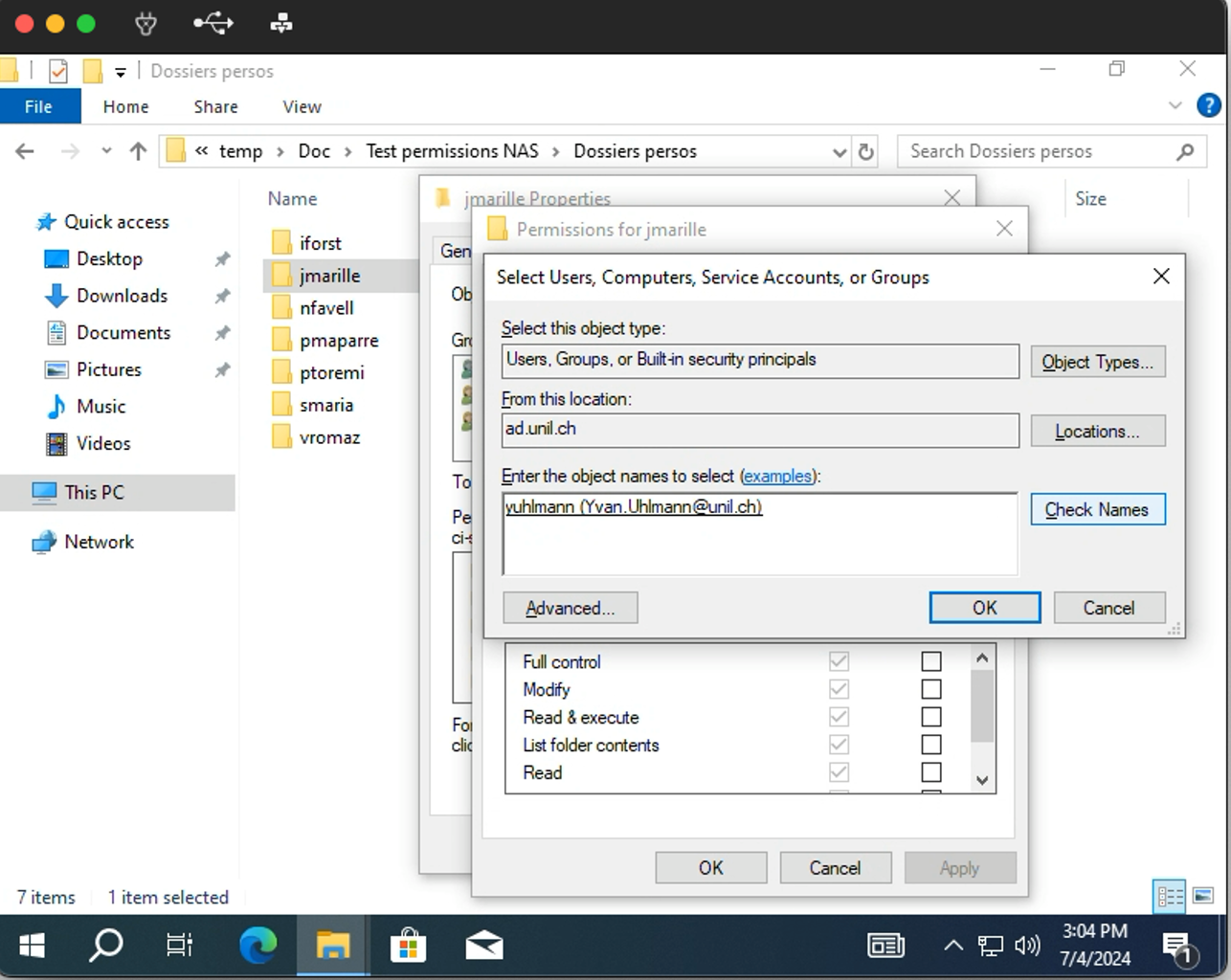Open Microsoft Store from the taskbar
This screenshot has height=980, width=1231.
click(x=408, y=947)
